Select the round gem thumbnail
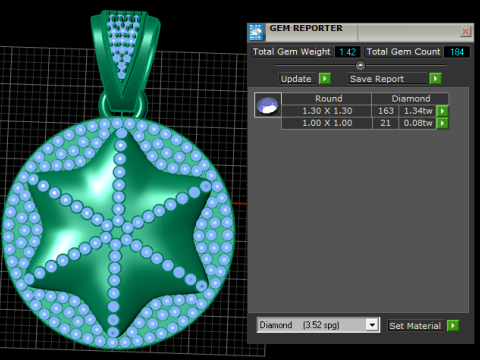 pos(268,105)
